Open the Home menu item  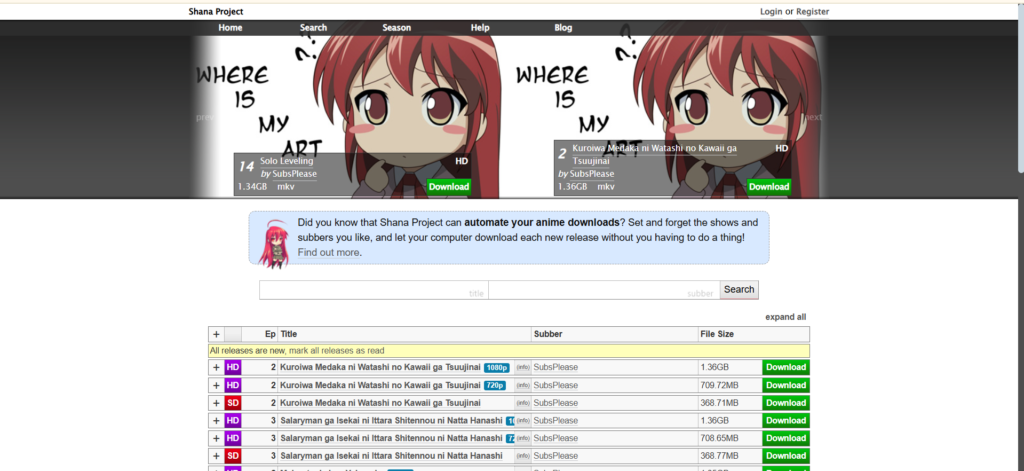231,27
